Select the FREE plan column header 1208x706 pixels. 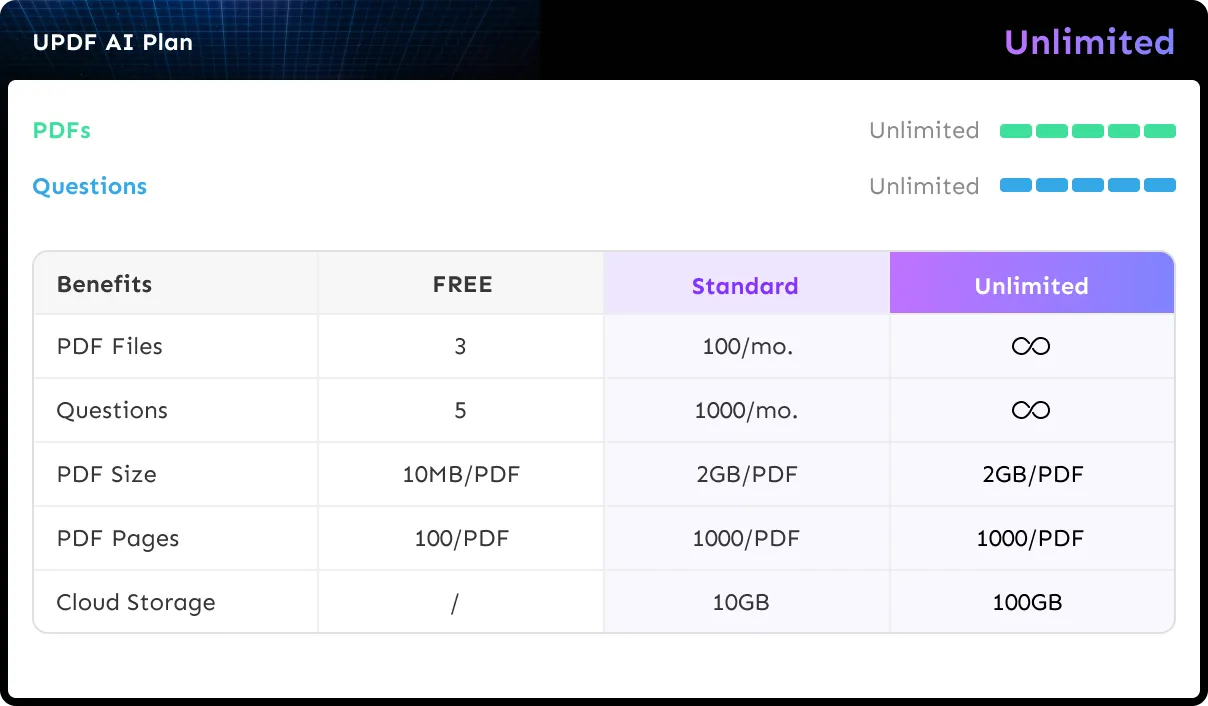462,284
